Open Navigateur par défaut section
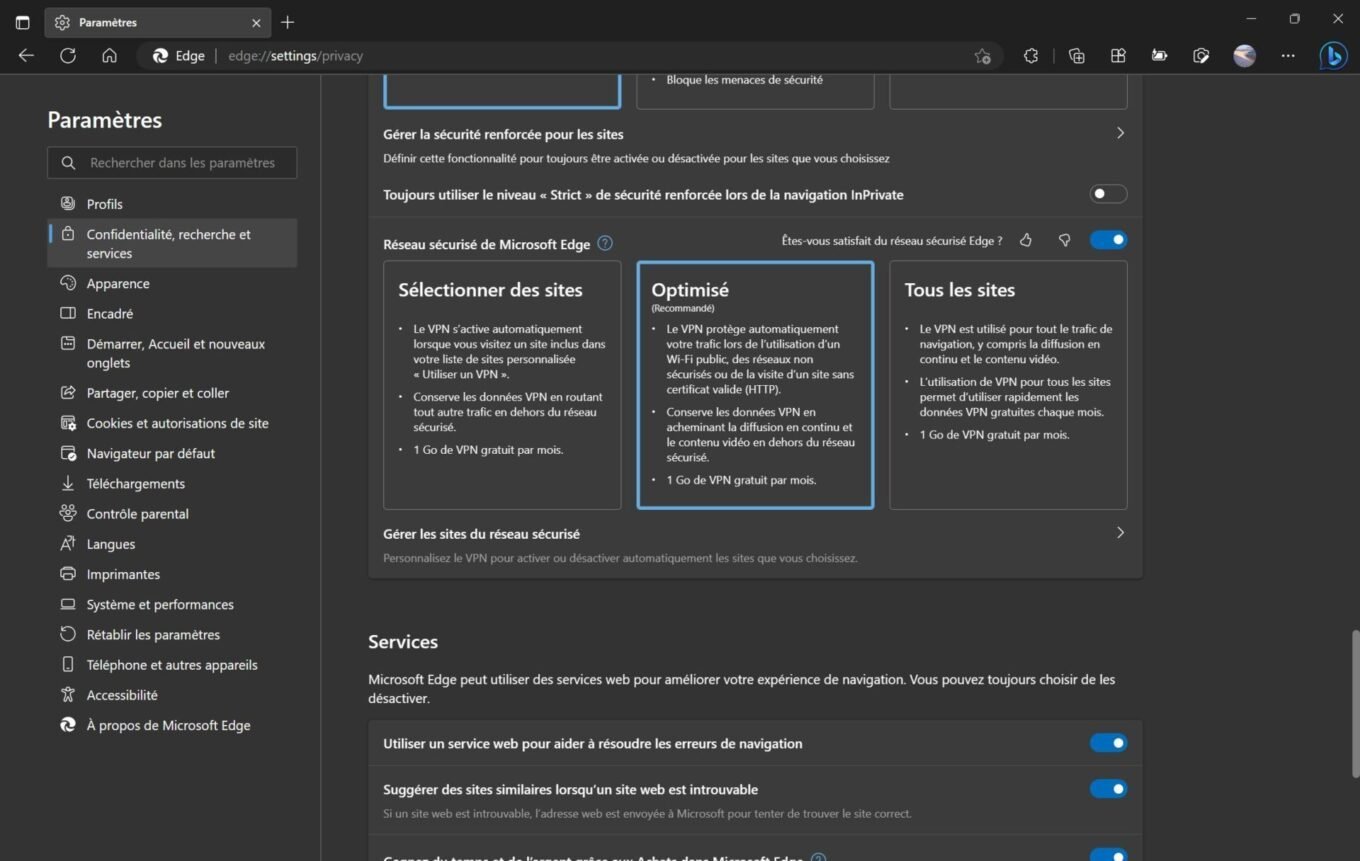This screenshot has width=1360, height=861. coord(172,454)
